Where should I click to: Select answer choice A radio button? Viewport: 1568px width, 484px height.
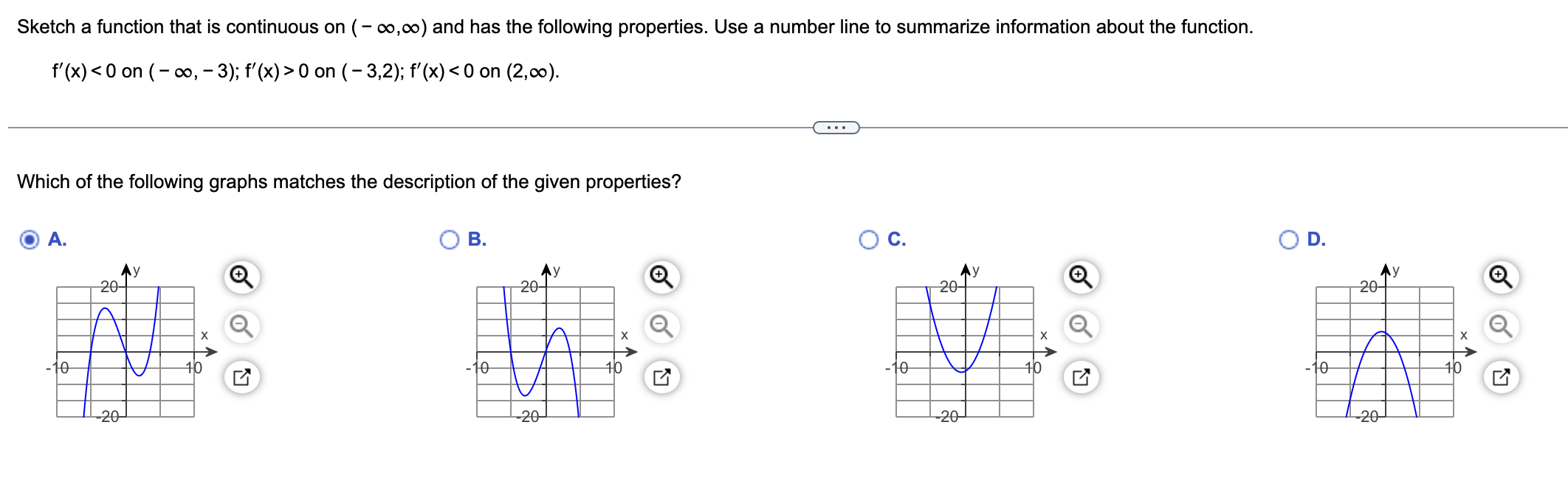pyautogui.click(x=28, y=239)
